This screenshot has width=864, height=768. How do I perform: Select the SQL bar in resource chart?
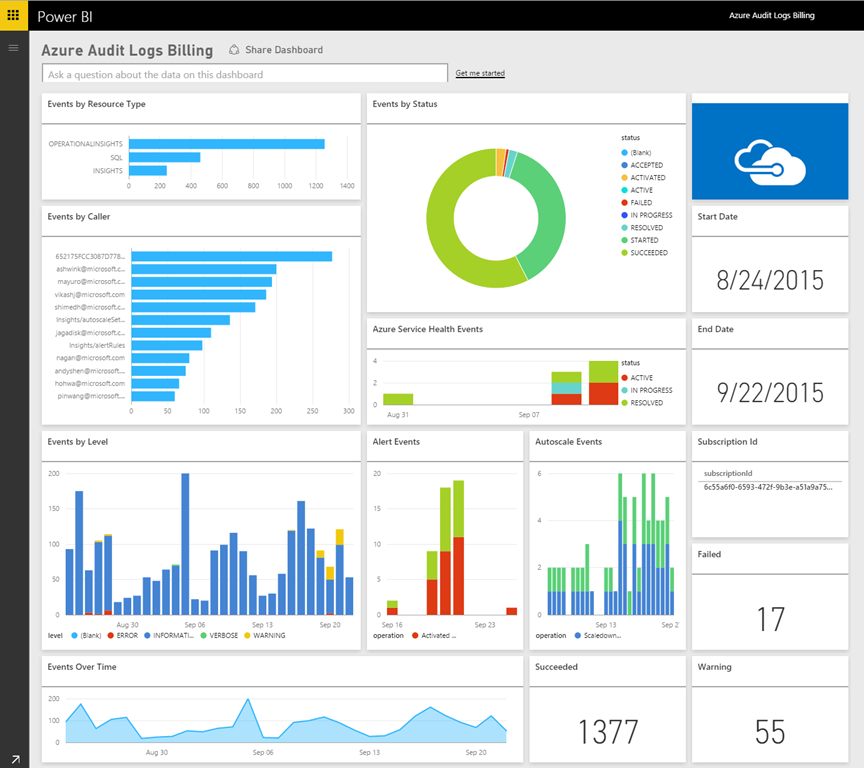point(164,158)
